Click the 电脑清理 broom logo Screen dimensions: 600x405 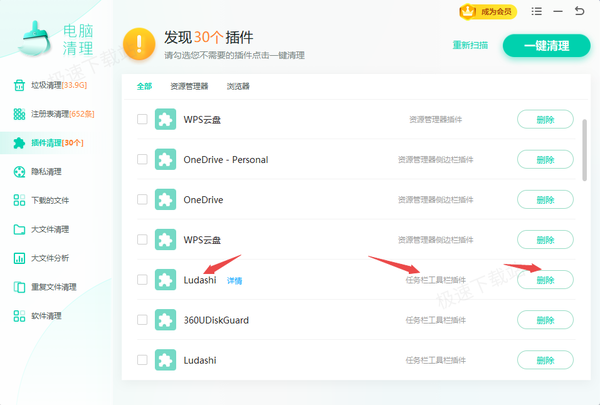(x=34, y=38)
